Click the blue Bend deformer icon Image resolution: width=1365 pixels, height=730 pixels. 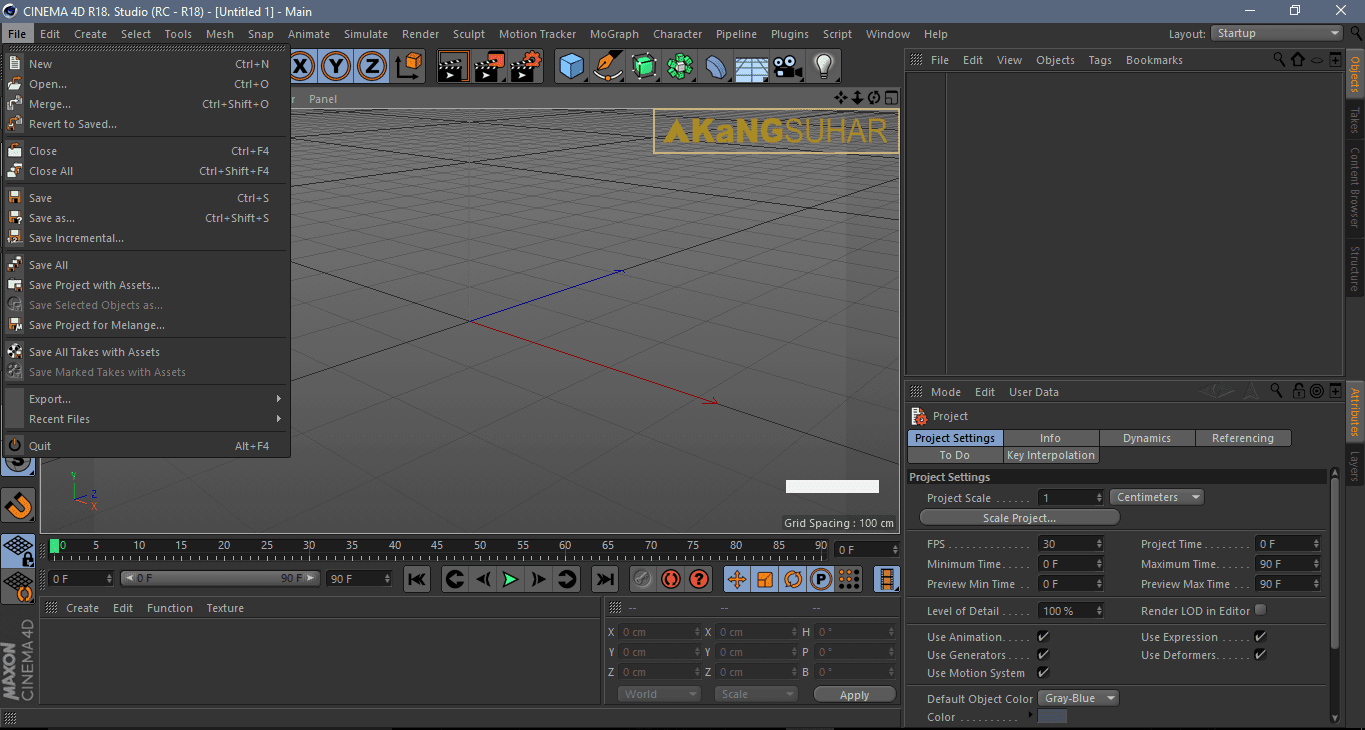[x=716, y=67]
